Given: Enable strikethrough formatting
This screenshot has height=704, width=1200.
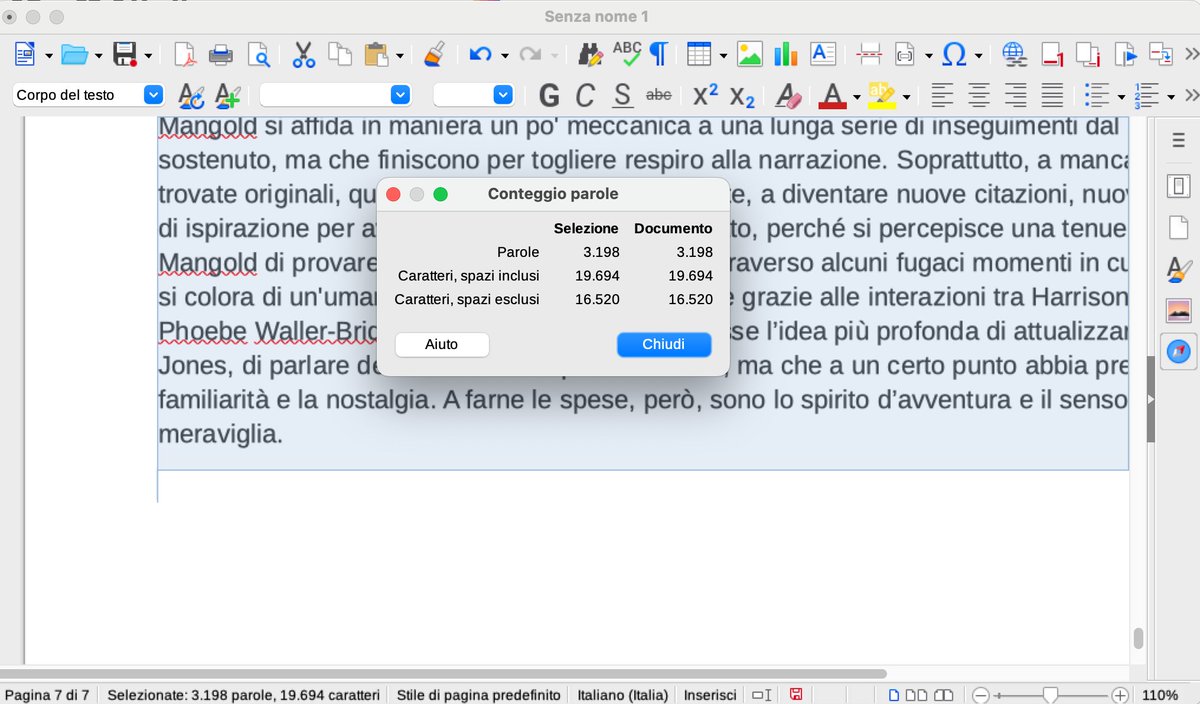Looking at the screenshot, I should coord(659,95).
